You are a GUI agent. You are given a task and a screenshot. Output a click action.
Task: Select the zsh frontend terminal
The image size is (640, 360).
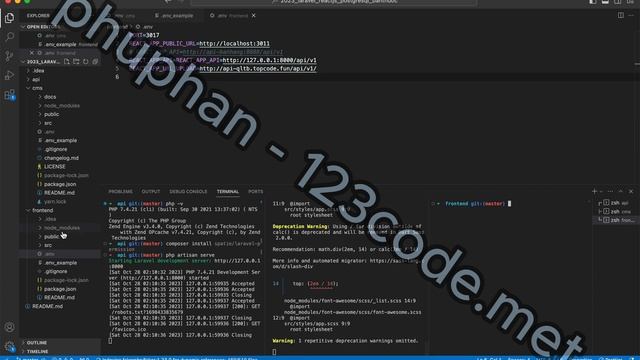[x=616, y=220]
